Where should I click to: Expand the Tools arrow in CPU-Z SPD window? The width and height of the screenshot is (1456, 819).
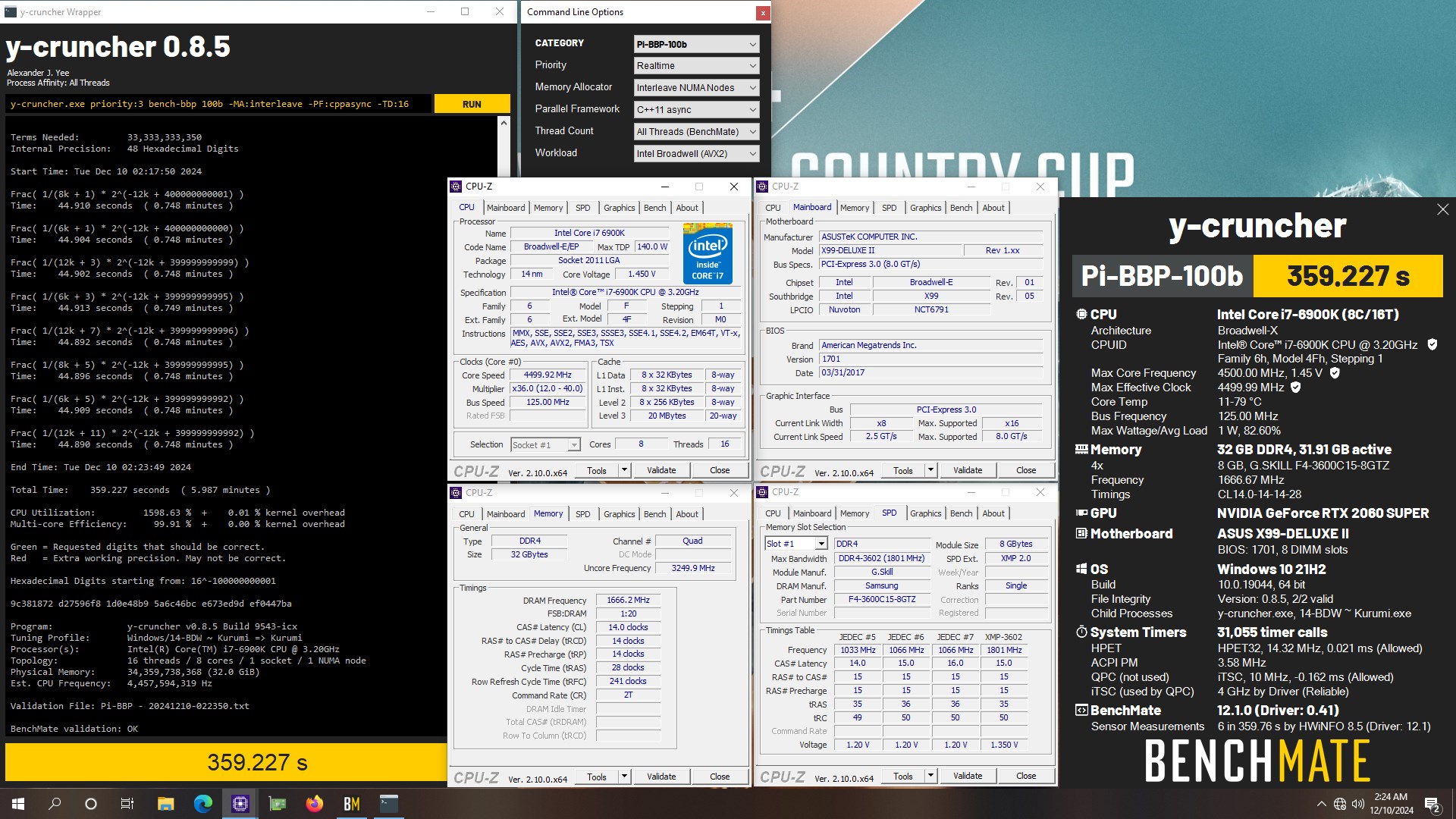pos(930,776)
